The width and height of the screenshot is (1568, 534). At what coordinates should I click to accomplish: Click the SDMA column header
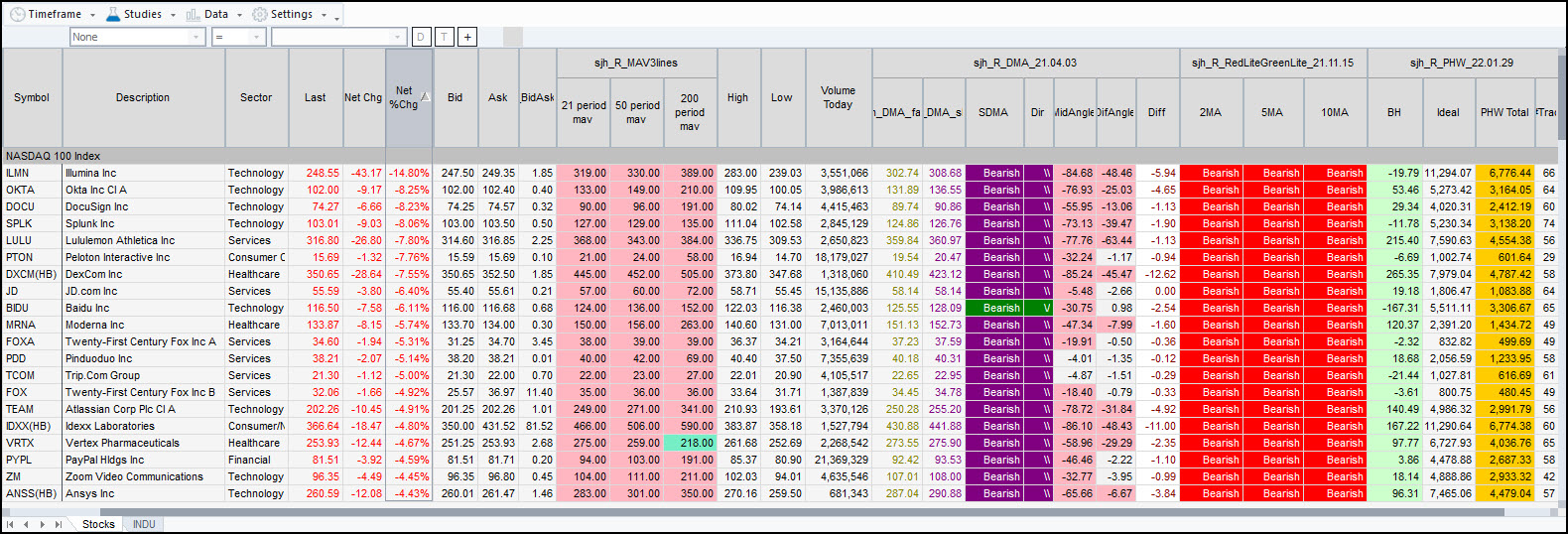[x=993, y=112]
